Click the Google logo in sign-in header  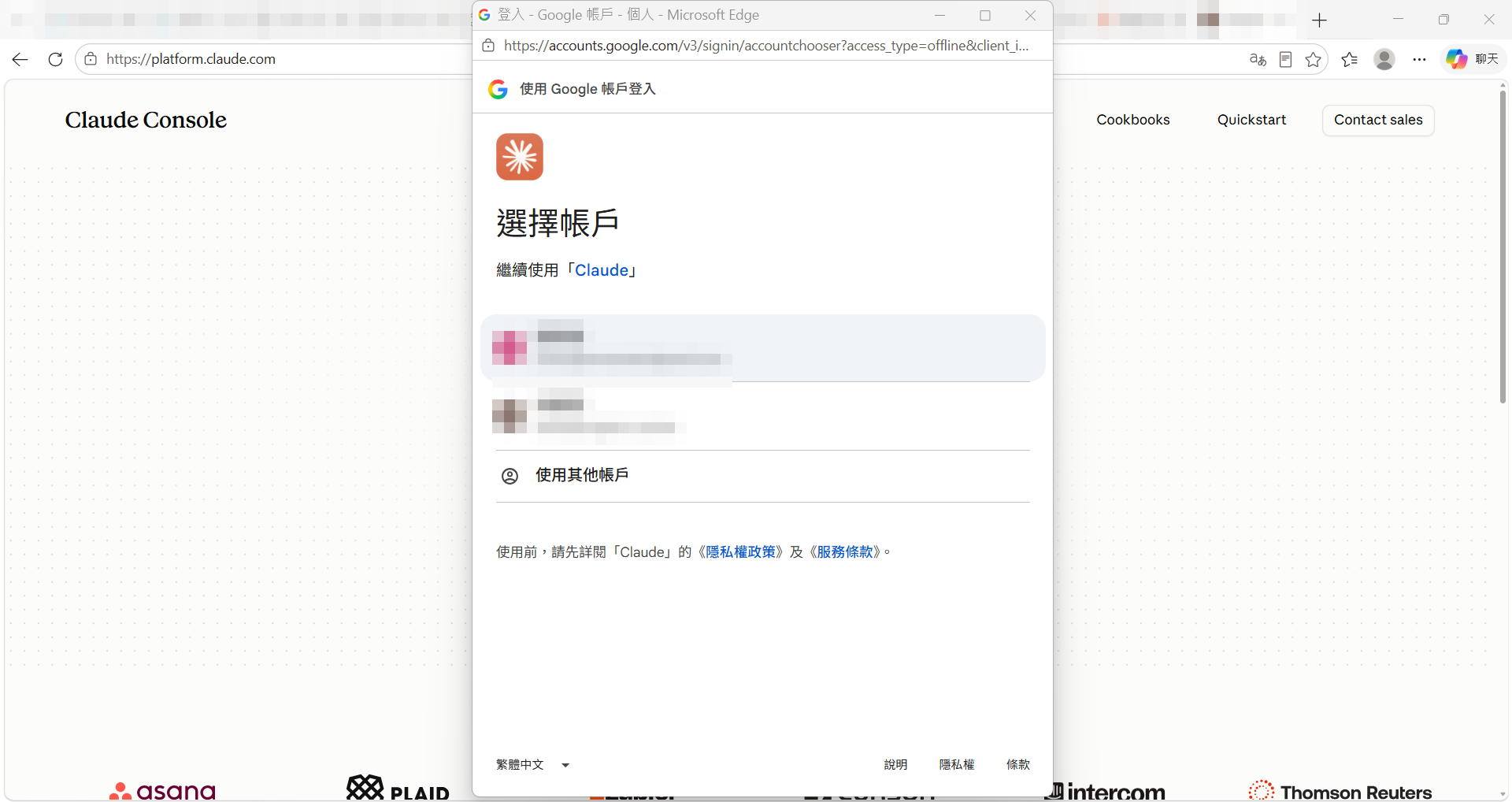coord(498,89)
